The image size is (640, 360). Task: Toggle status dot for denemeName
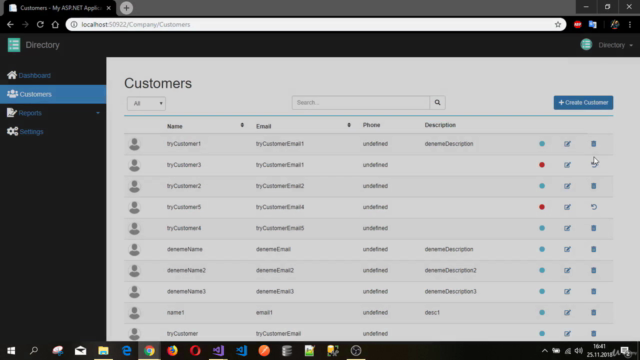[x=542, y=249]
